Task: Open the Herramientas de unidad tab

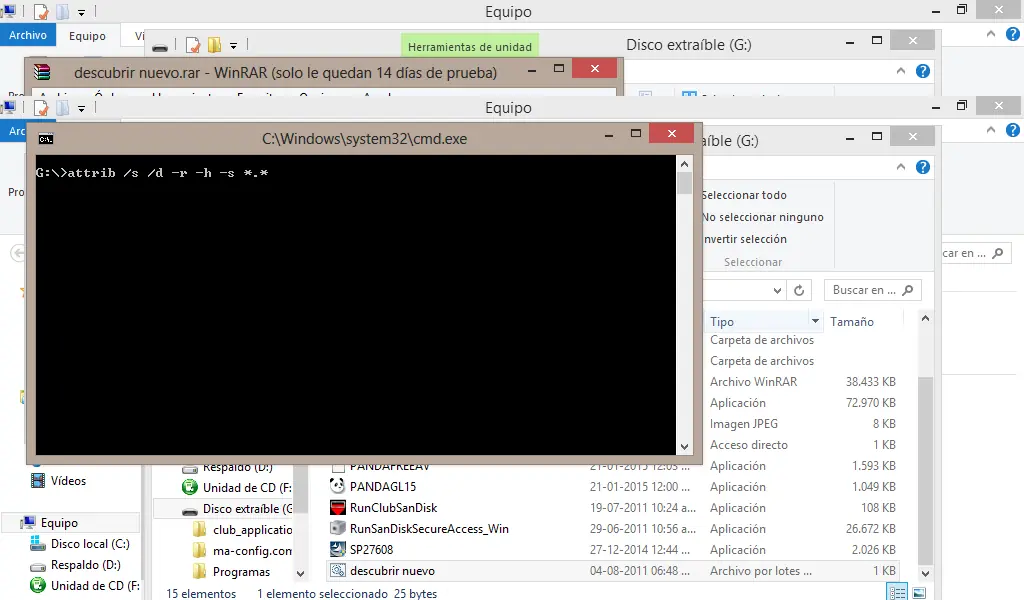Action: (x=470, y=47)
